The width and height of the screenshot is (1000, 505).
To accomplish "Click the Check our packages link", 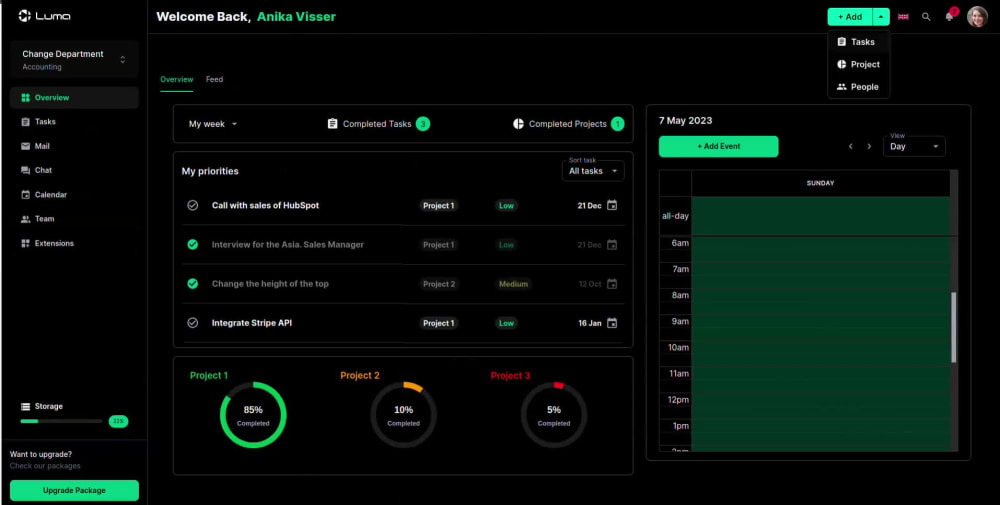I will click(45, 466).
